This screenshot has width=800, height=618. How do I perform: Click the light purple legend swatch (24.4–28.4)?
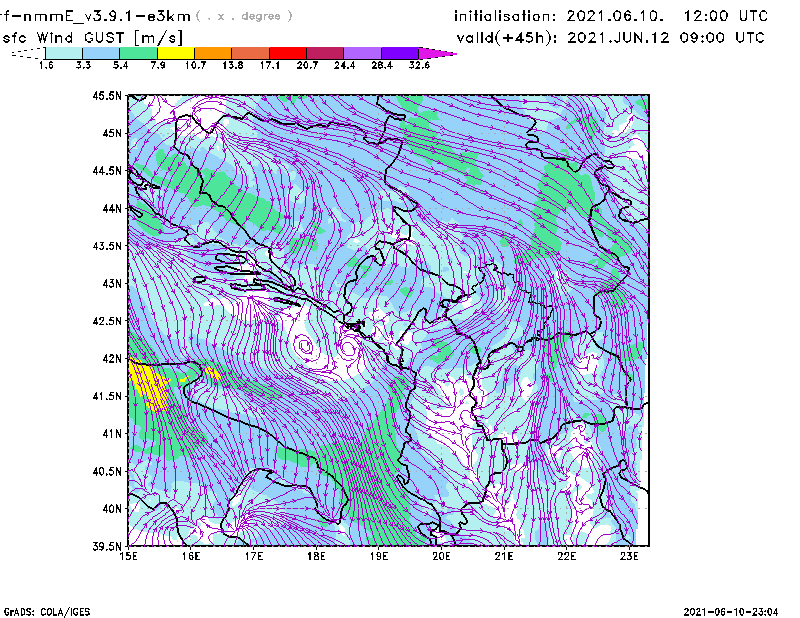[362, 53]
